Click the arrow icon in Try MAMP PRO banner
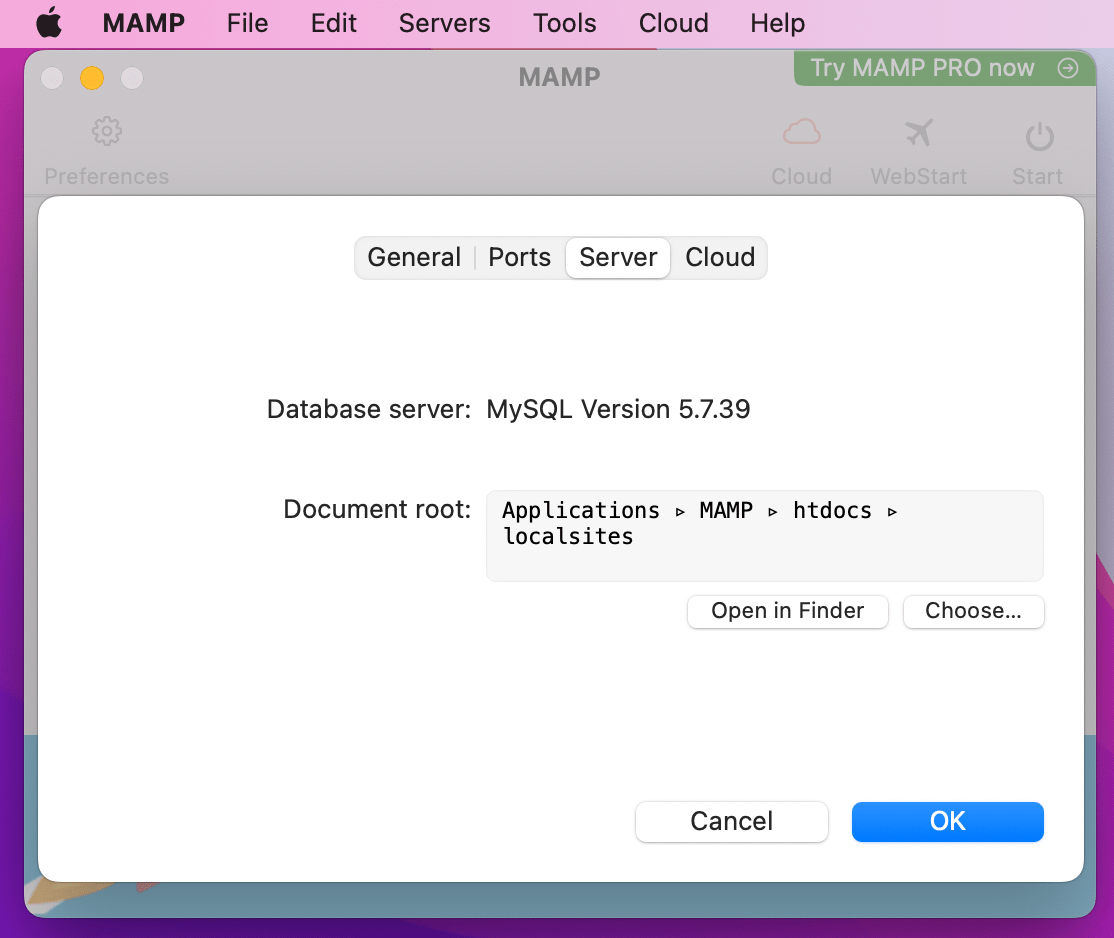 tap(1066, 68)
